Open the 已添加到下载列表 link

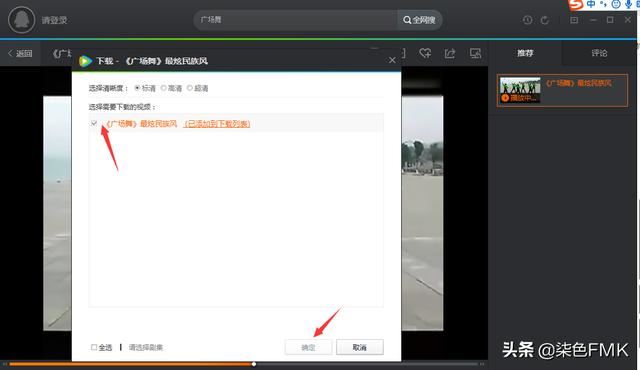point(217,124)
